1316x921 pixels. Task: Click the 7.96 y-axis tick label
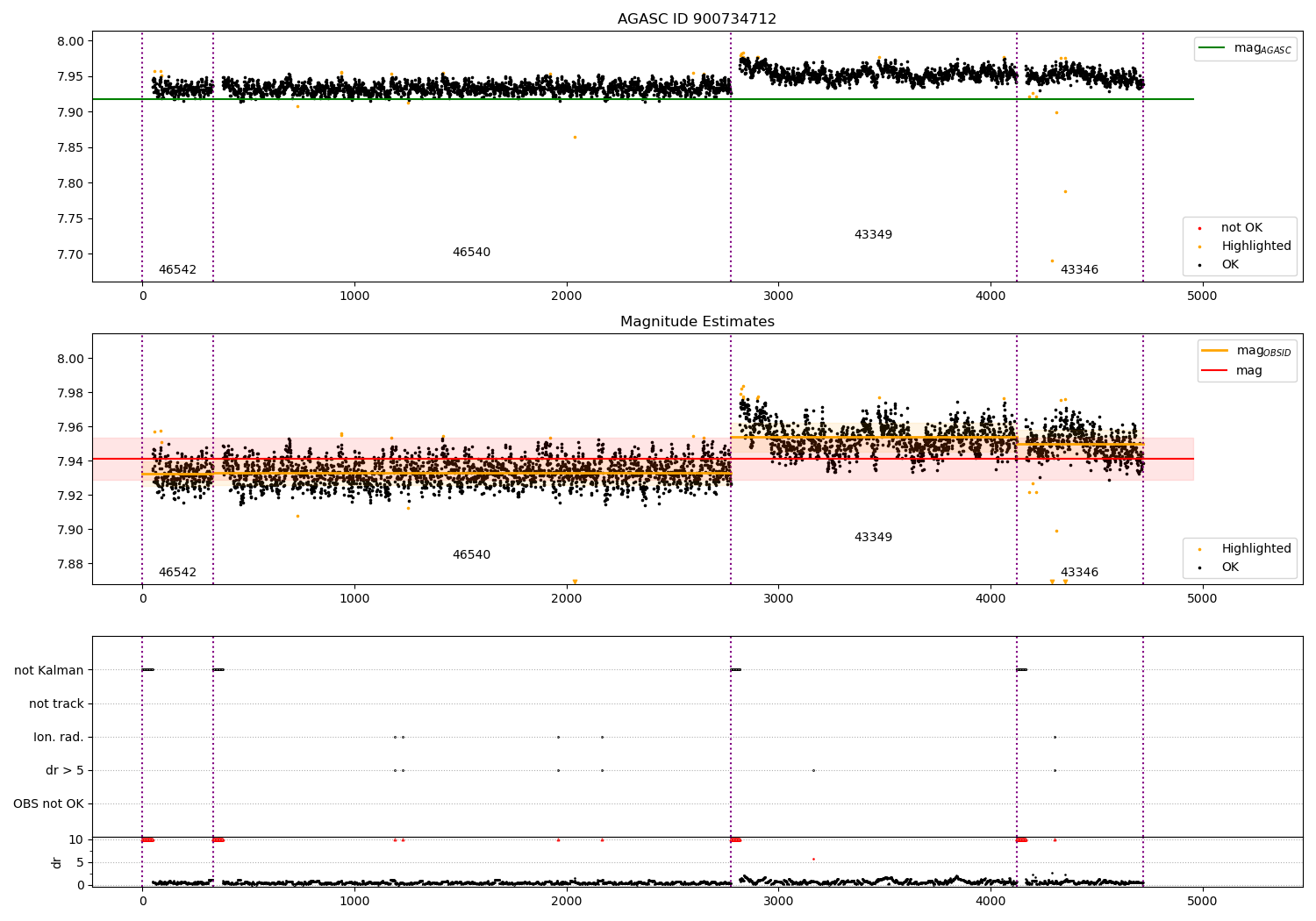(x=70, y=427)
